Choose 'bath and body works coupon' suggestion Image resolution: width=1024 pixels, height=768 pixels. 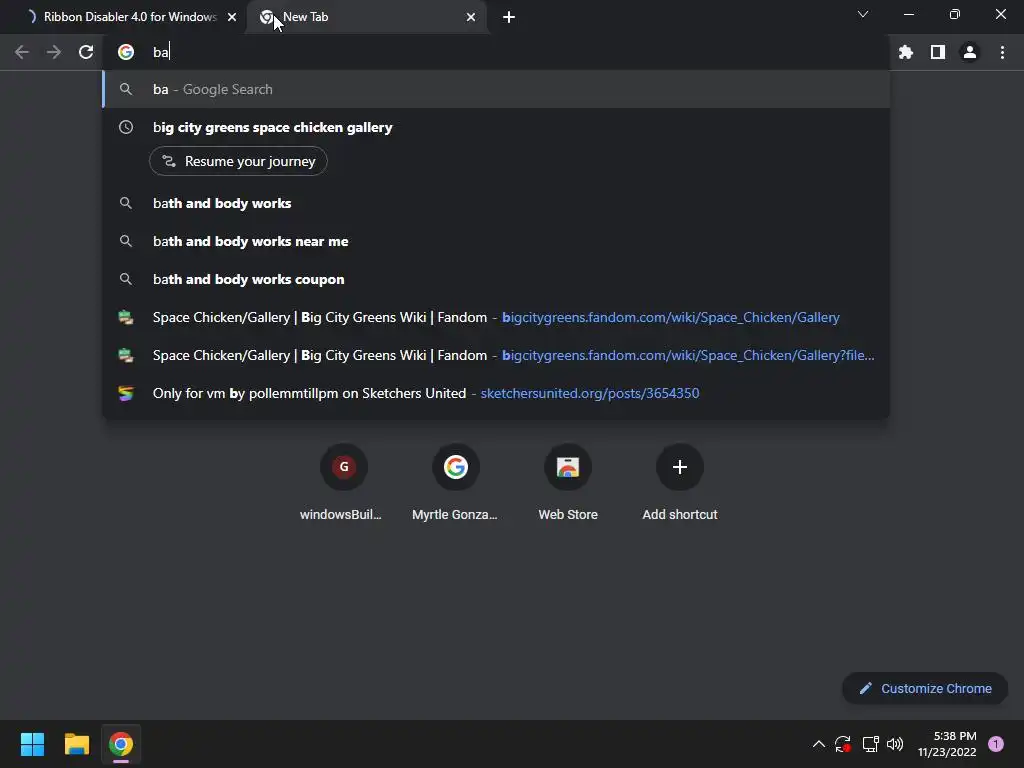point(496,279)
